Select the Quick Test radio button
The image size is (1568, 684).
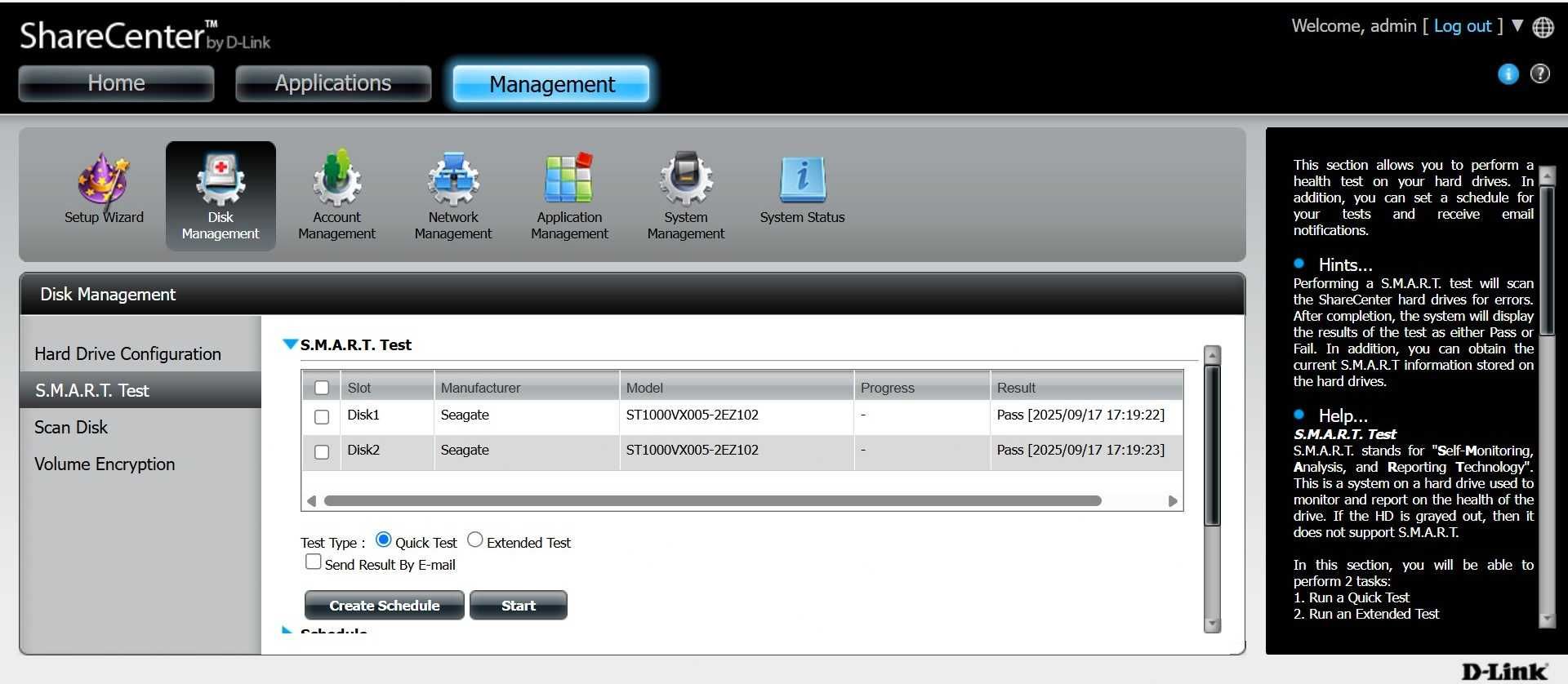tap(383, 540)
